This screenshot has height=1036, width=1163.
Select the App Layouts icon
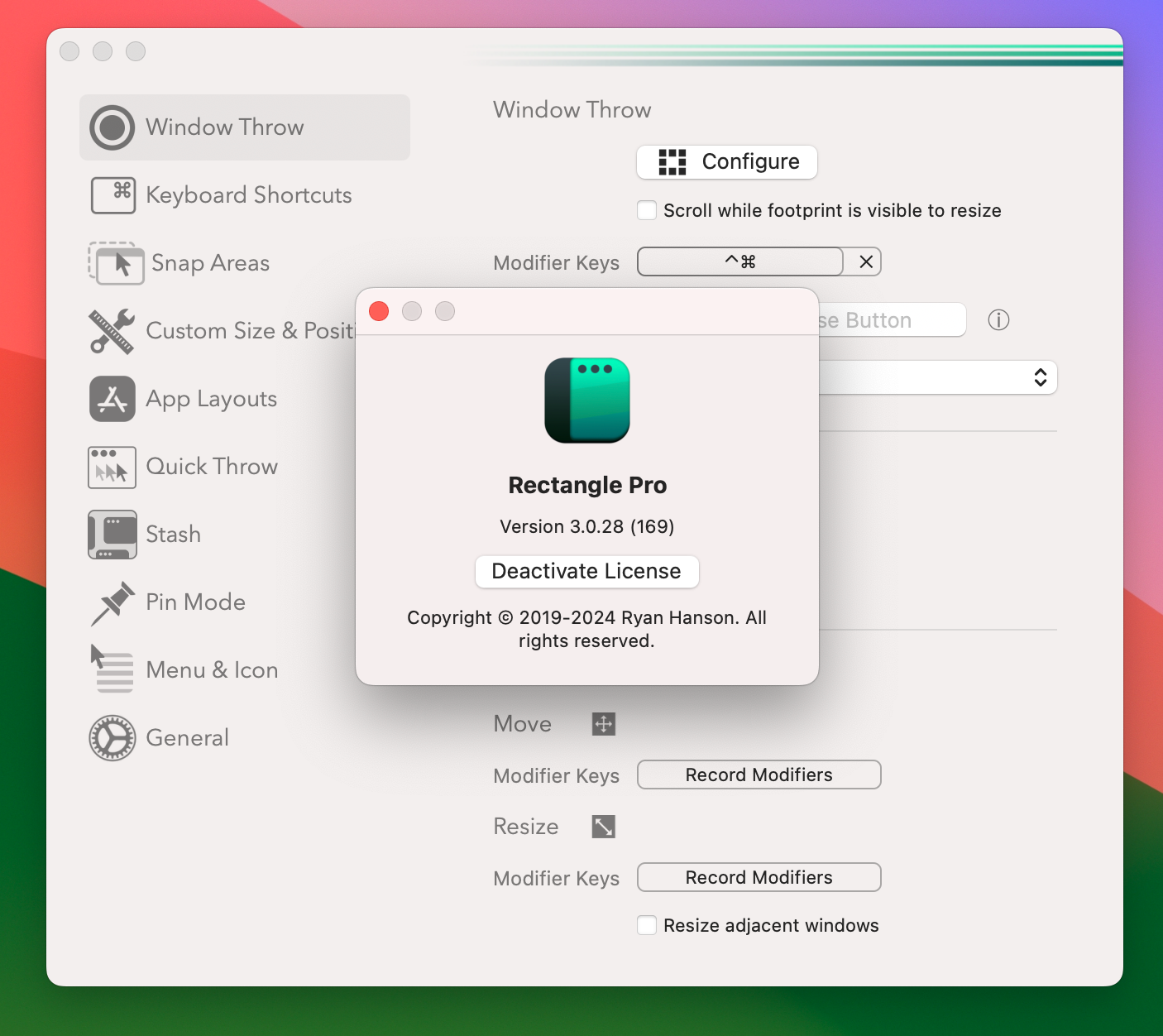[112, 399]
